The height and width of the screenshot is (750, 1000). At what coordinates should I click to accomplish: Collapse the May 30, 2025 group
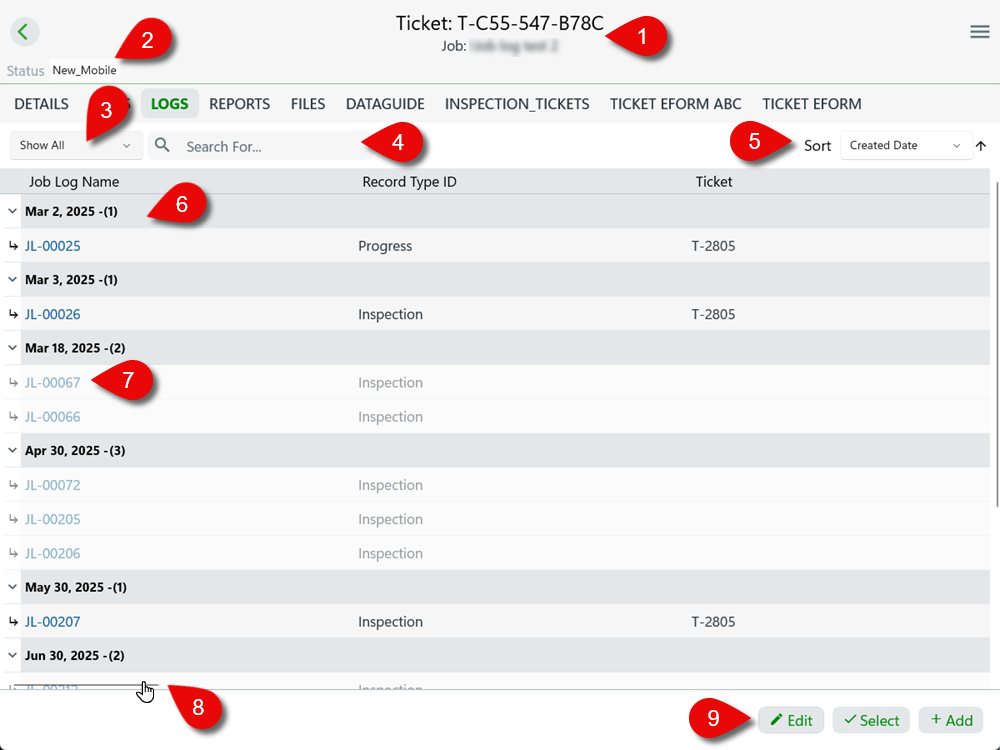12,587
